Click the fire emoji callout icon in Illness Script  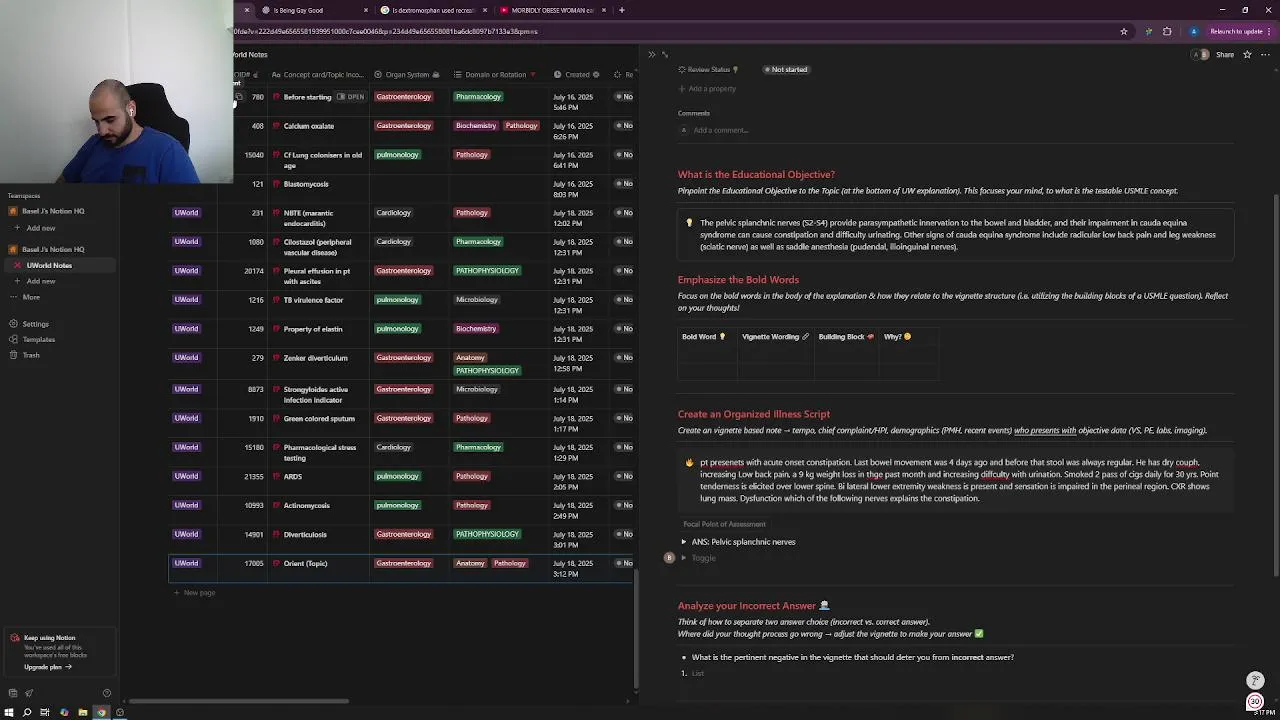coord(689,463)
